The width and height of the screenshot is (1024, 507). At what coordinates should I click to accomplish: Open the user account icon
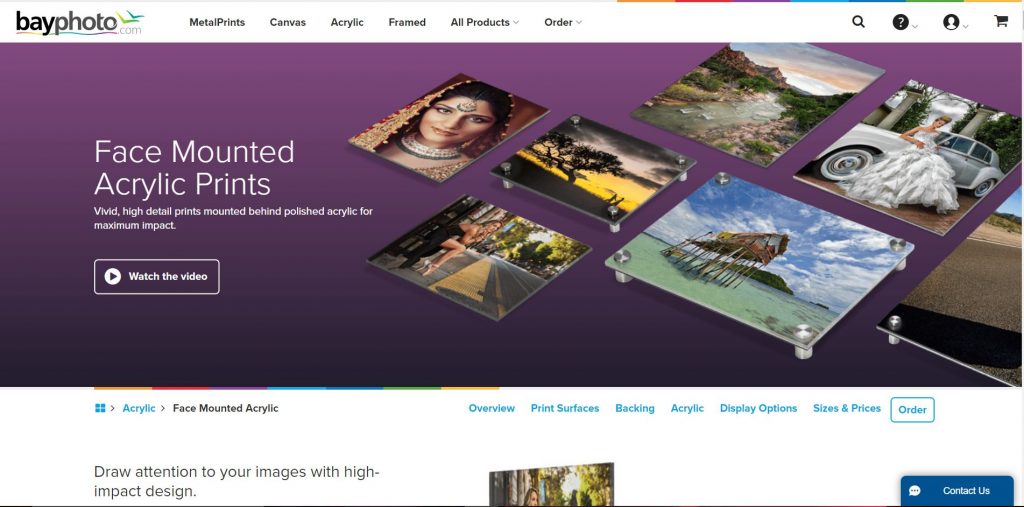(951, 22)
